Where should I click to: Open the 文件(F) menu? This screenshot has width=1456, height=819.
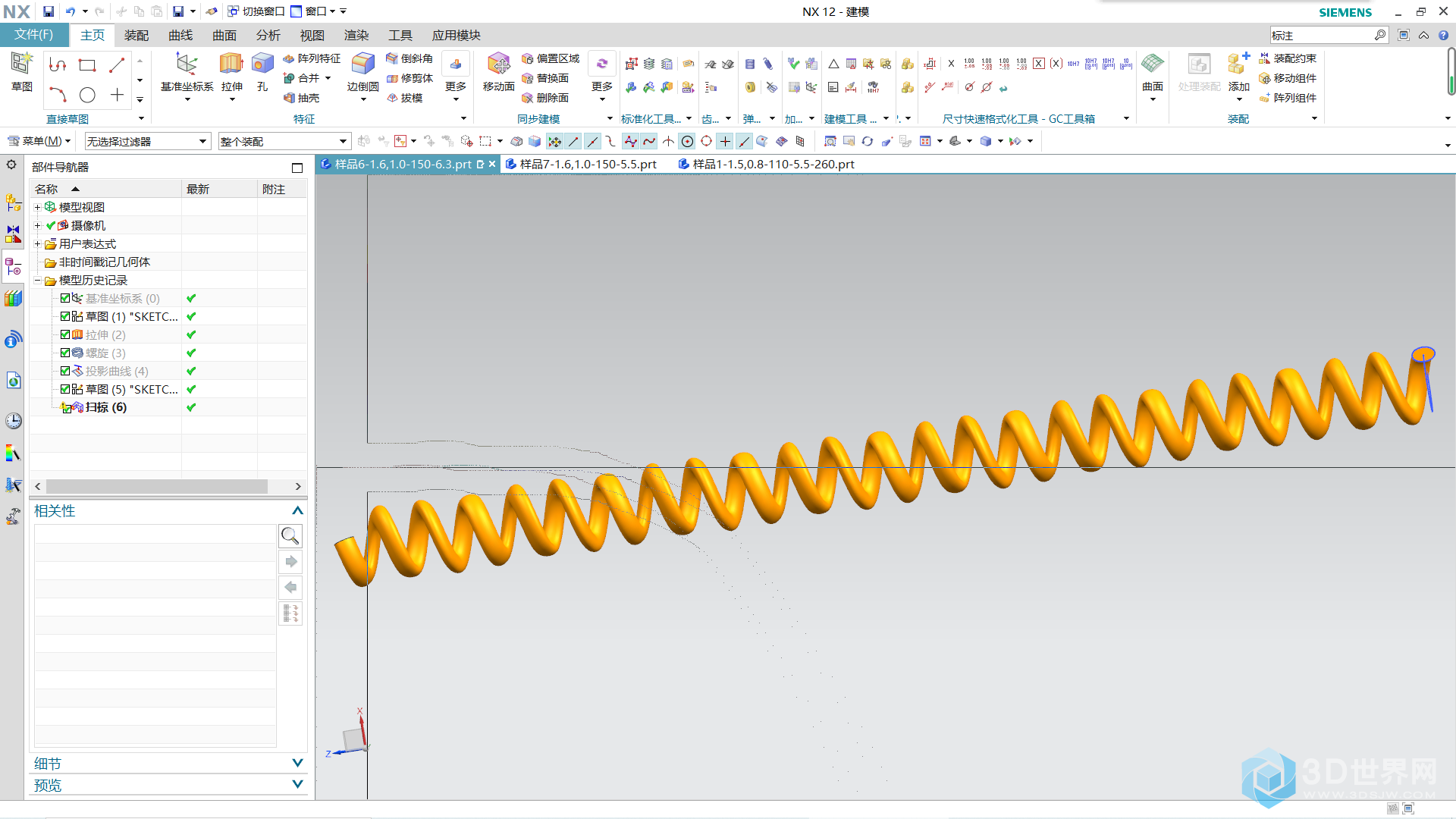(x=34, y=35)
